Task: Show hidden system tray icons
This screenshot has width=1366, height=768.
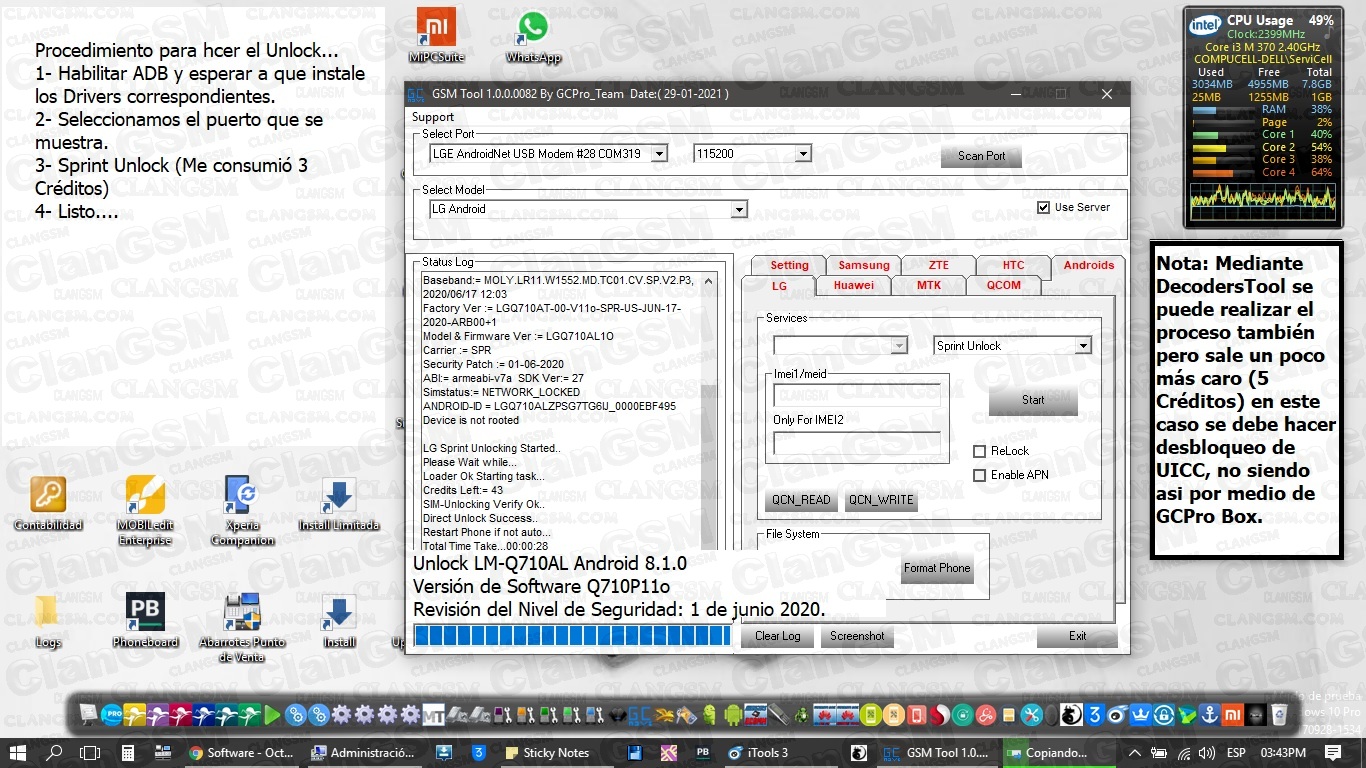Action: (x=1135, y=752)
